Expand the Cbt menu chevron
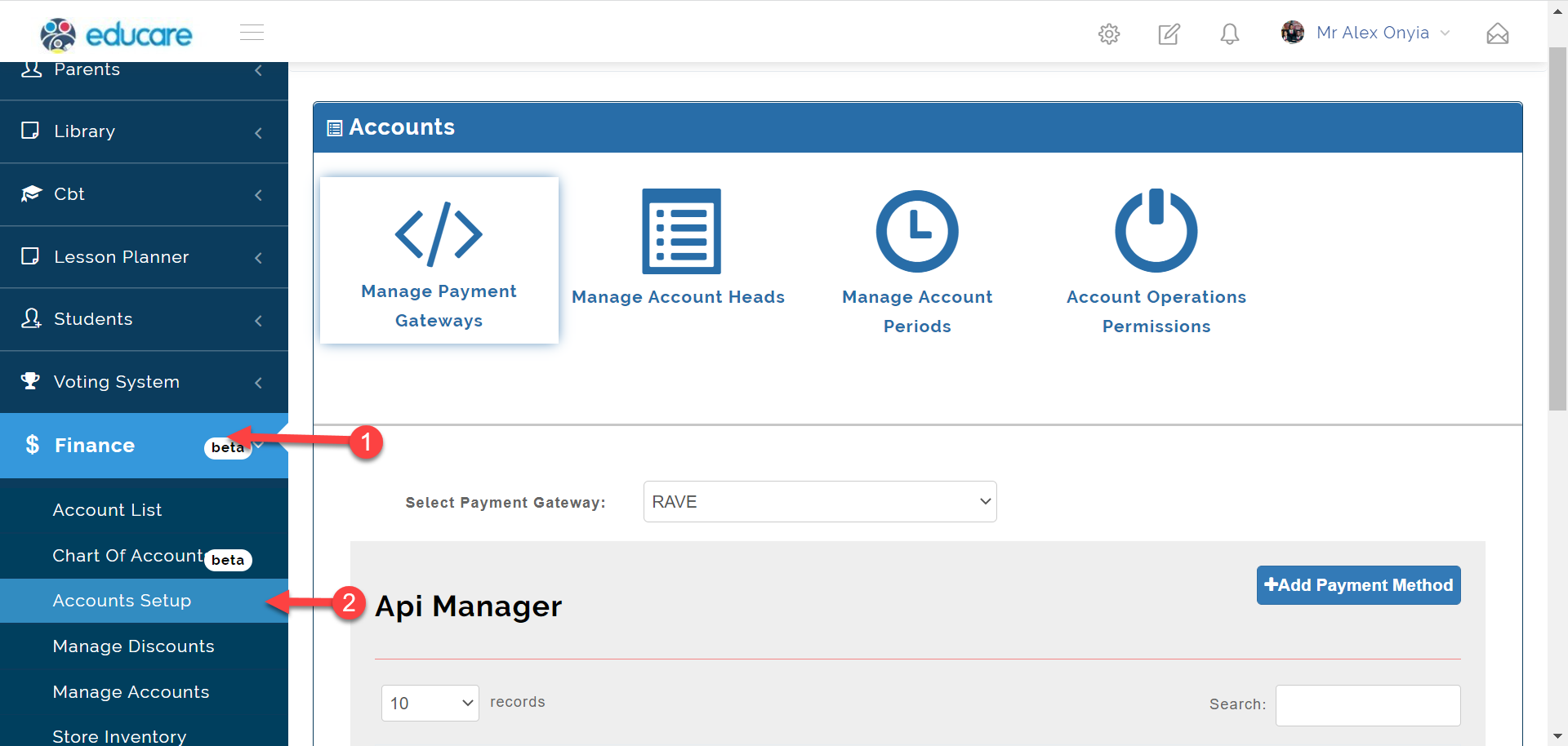The image size is (1568, 746). [x=258, y=195]
